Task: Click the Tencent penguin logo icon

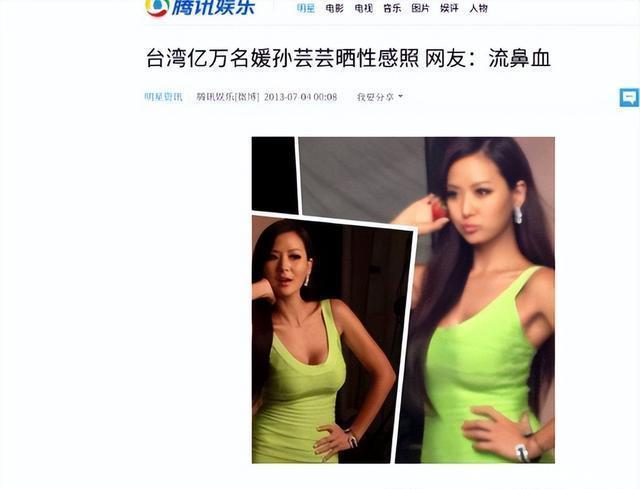Action: (157, 7)
